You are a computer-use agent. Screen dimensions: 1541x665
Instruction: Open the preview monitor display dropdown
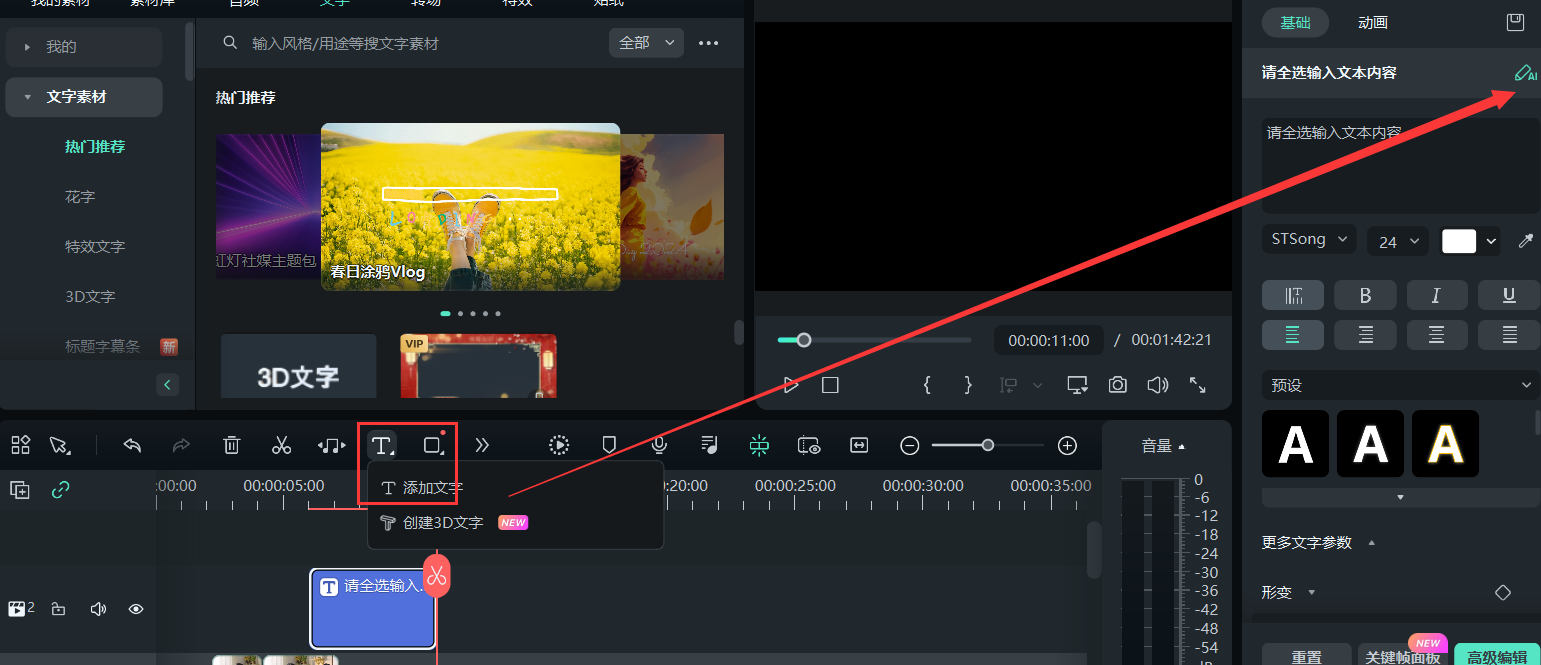tap(1077, 385)
